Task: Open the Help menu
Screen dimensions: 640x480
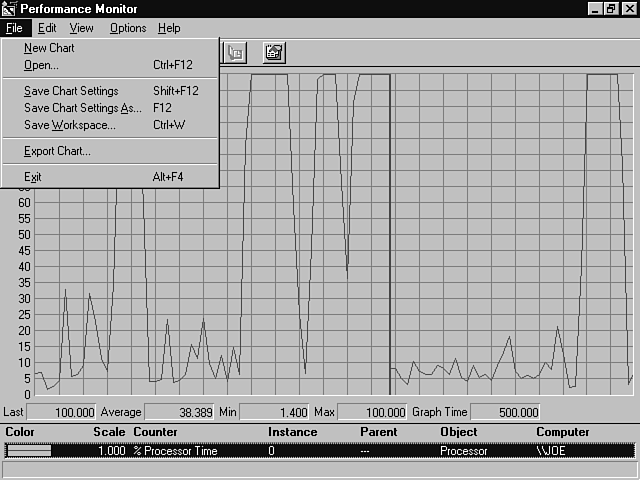Action: coord(169,28)
